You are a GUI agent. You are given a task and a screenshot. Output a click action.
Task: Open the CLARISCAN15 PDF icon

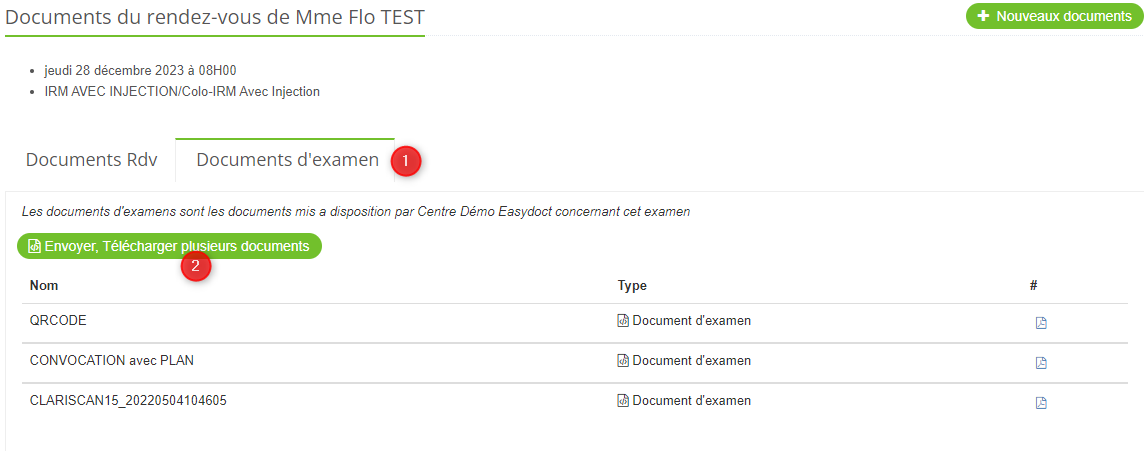click(1041, 403)
